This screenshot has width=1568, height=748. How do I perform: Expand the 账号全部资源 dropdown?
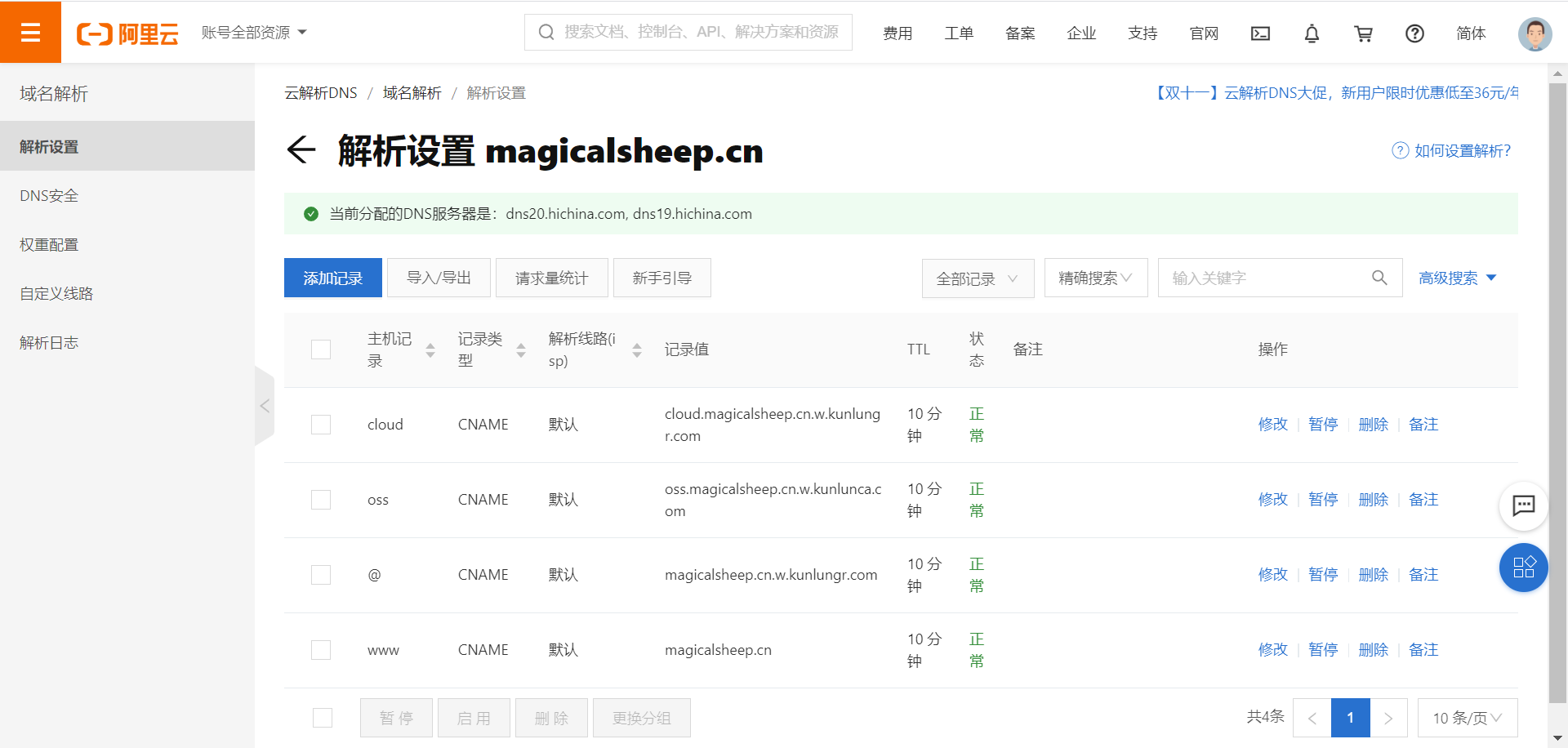click(254, 33)
